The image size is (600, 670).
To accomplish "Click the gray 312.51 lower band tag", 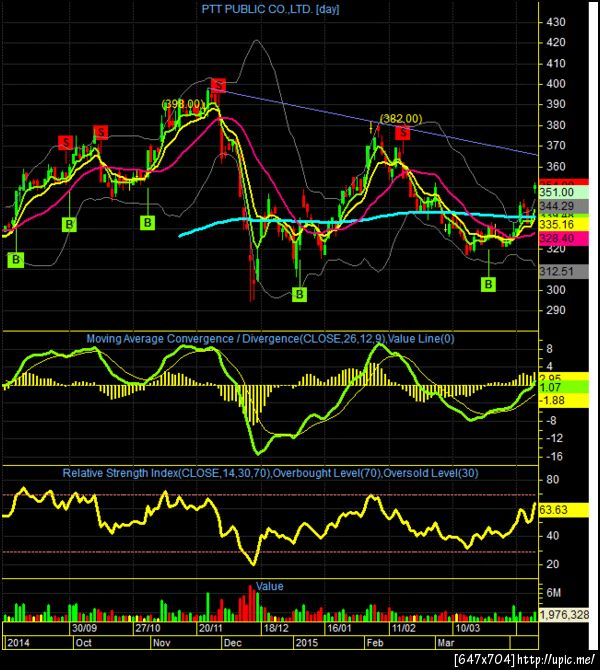I will click(564, 271).
